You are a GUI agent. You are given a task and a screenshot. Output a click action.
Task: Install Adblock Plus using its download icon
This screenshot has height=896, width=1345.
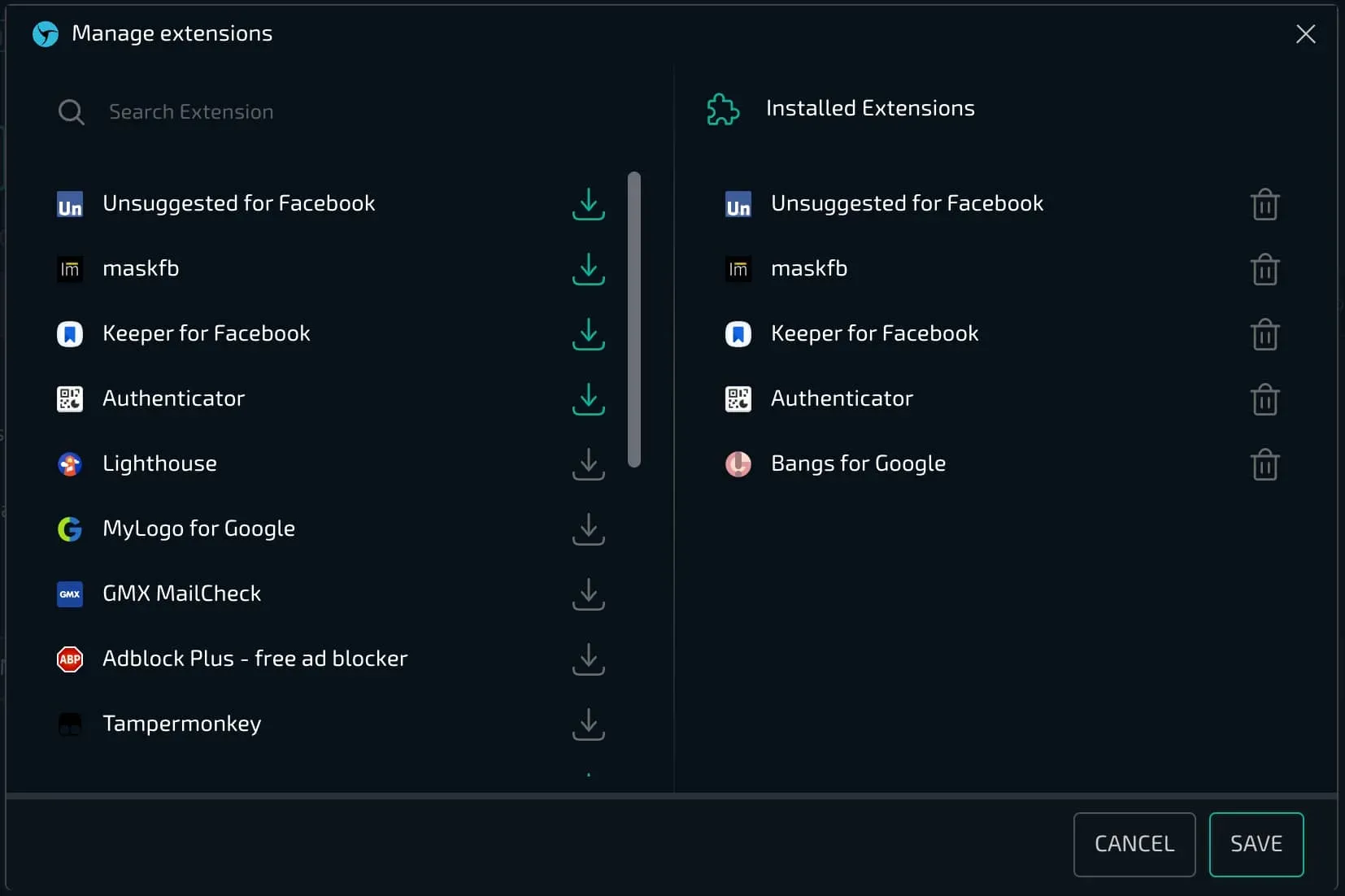coord(588,659)
